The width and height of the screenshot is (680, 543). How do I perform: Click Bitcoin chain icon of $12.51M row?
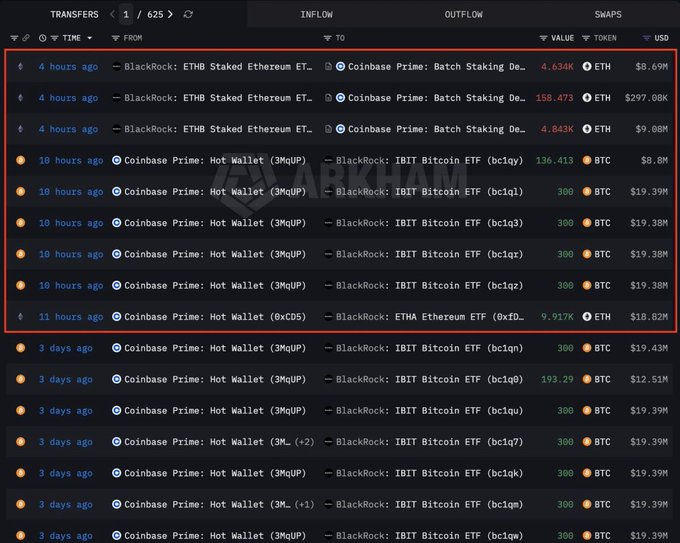(20, 379)
